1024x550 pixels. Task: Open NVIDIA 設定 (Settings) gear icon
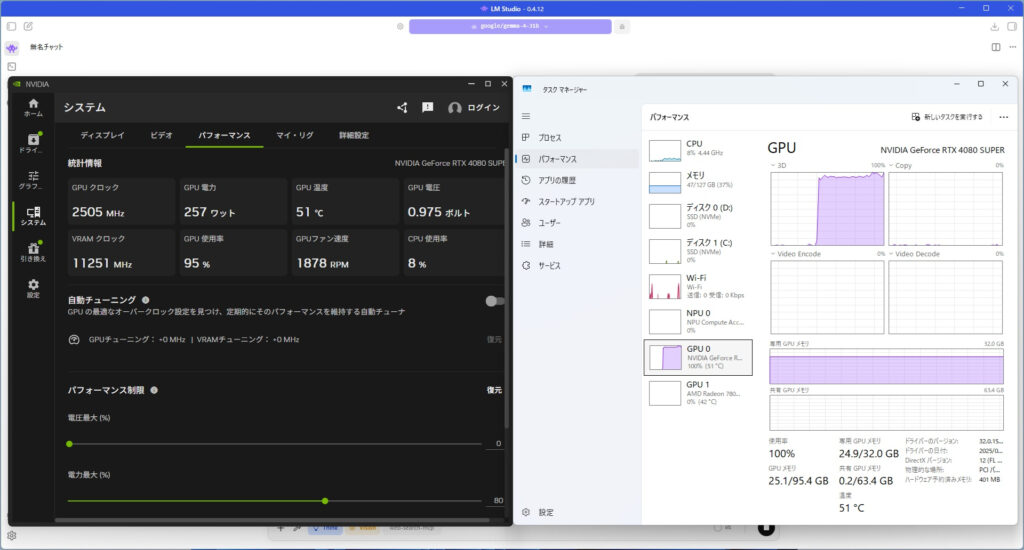pyautogui.click(x=33, y=288)
